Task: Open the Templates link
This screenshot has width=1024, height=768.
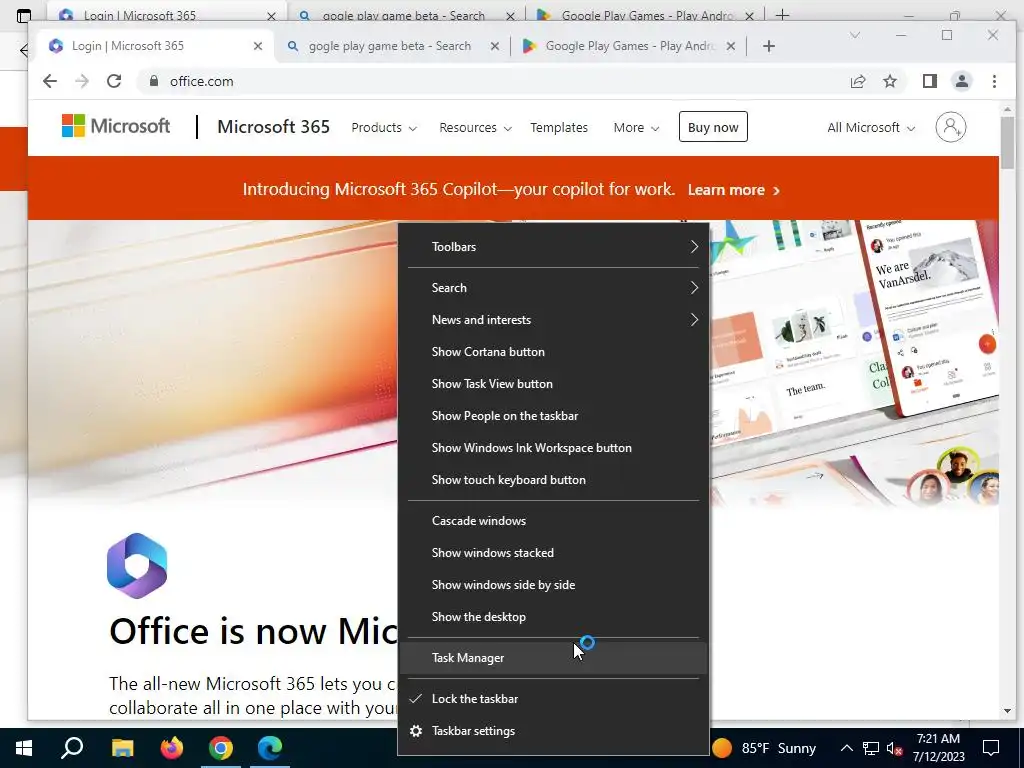Action: coord(559,127)
